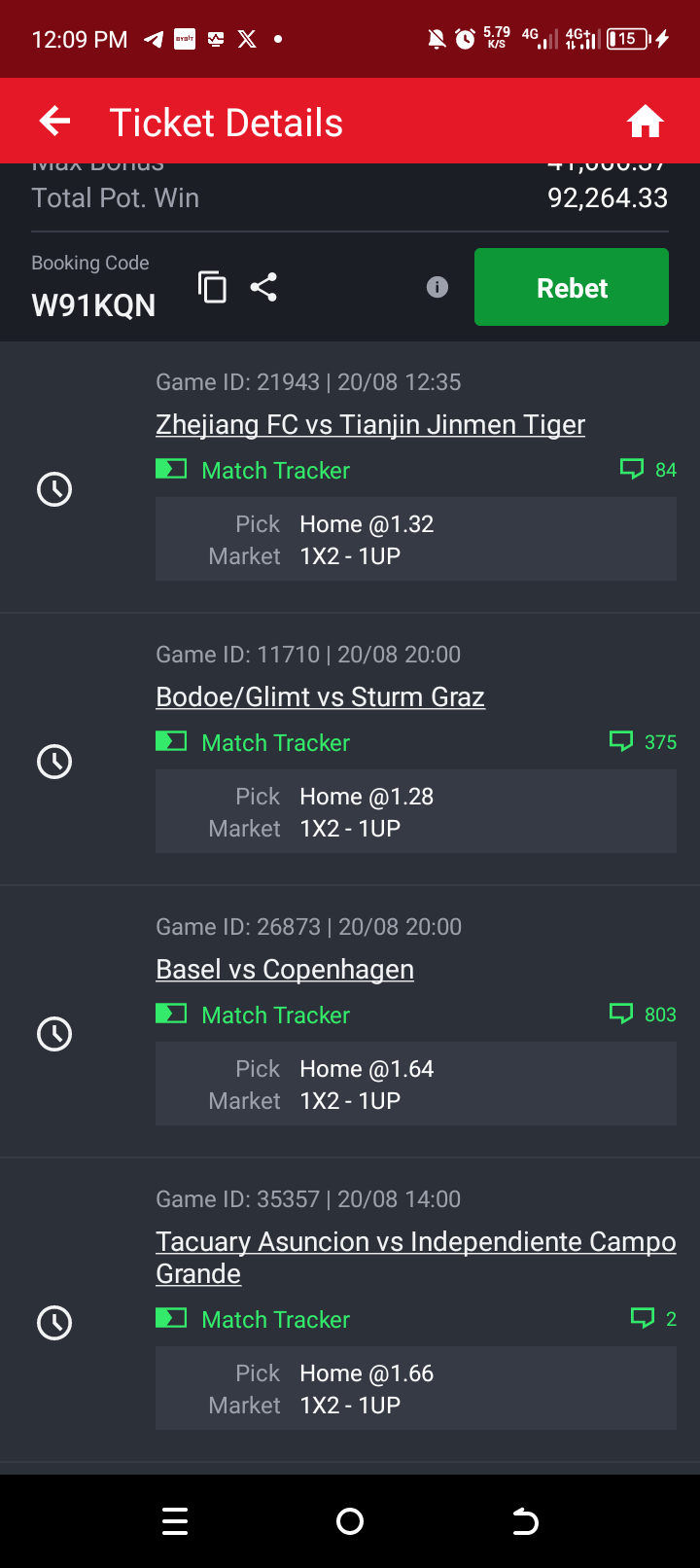View 375 comments on Bodoe/Glimt match
This screenshot has width=700, height=1568.
tap(643, 742)
